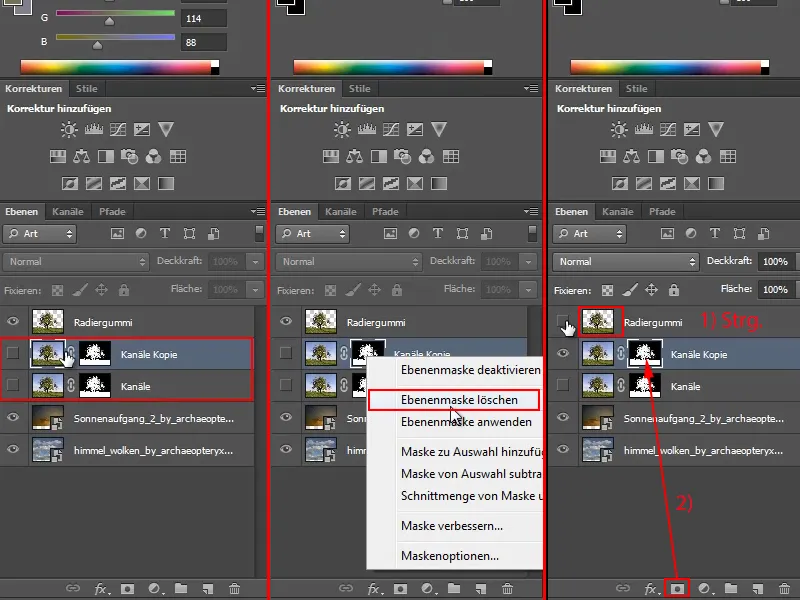800x600 pixels.
Task: Delete layer with trash icon, left panel
Action: coord(234,589)
